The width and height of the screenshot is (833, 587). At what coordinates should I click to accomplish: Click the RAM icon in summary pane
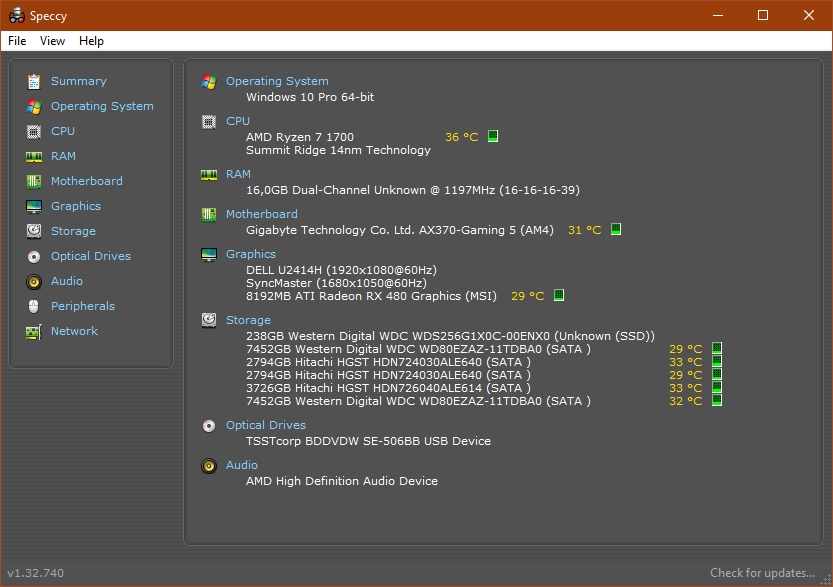pyautogui.click(x=209, y=175)
